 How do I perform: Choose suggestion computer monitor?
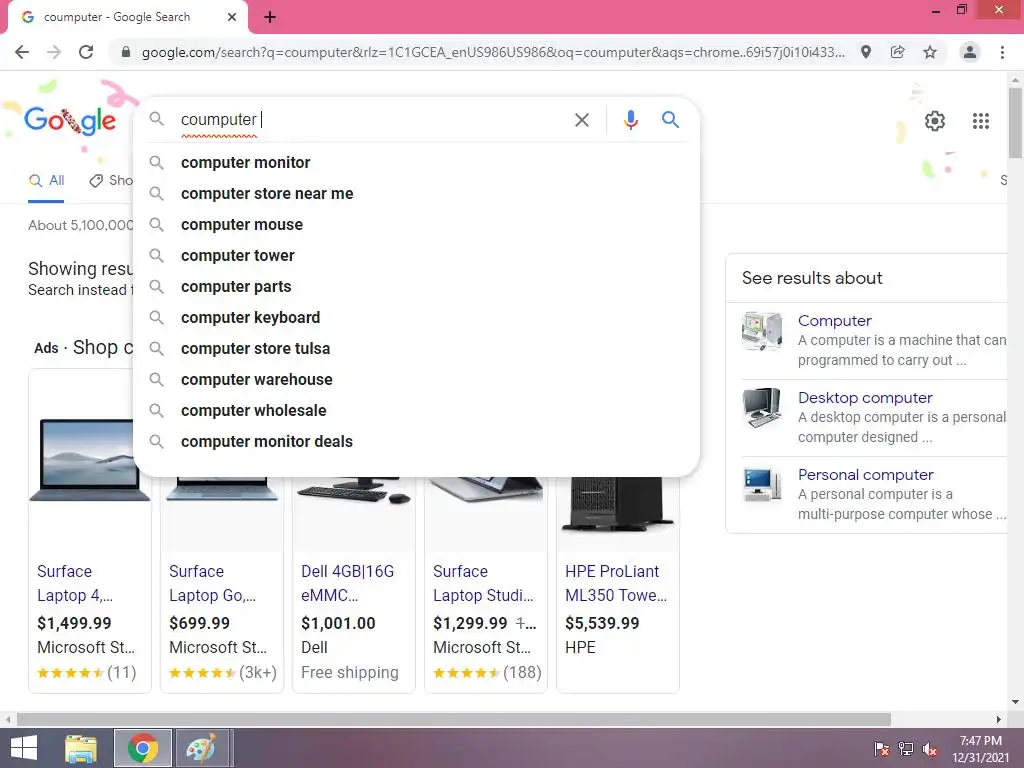[x=416, y=163]
